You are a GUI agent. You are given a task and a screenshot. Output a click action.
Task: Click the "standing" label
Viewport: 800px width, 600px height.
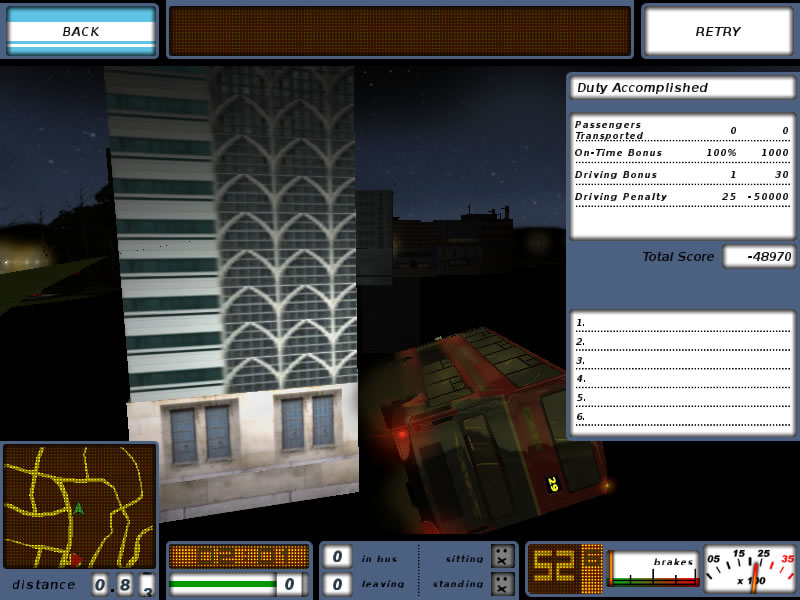(458, 584)
